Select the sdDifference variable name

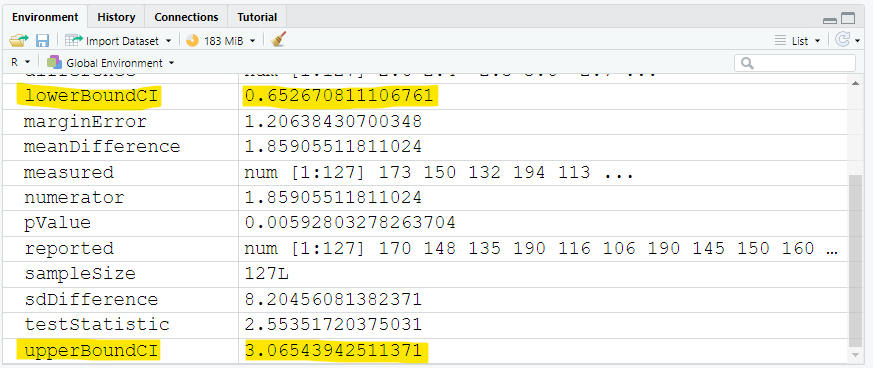click(x=91, y=300)
